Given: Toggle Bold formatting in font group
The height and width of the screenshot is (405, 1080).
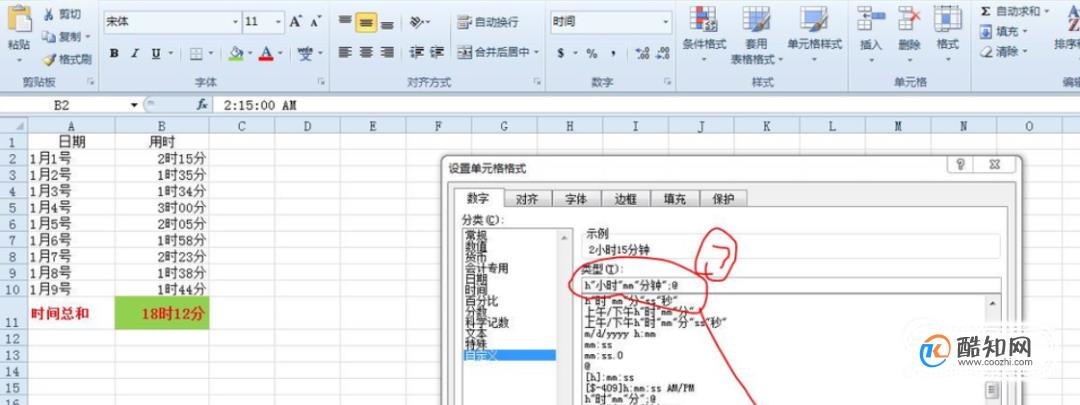Looking at the screenshot, I should click(x=114, y=53).
